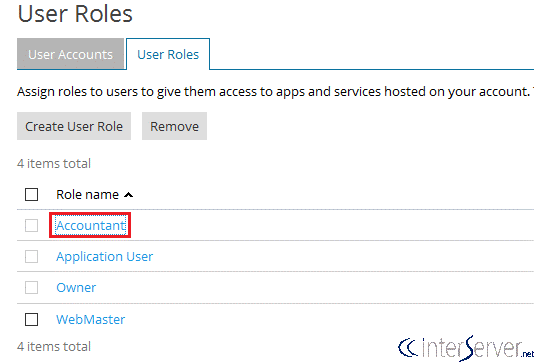Select the User Roles tab
534x362 pixels.
[x=168, y=54]
